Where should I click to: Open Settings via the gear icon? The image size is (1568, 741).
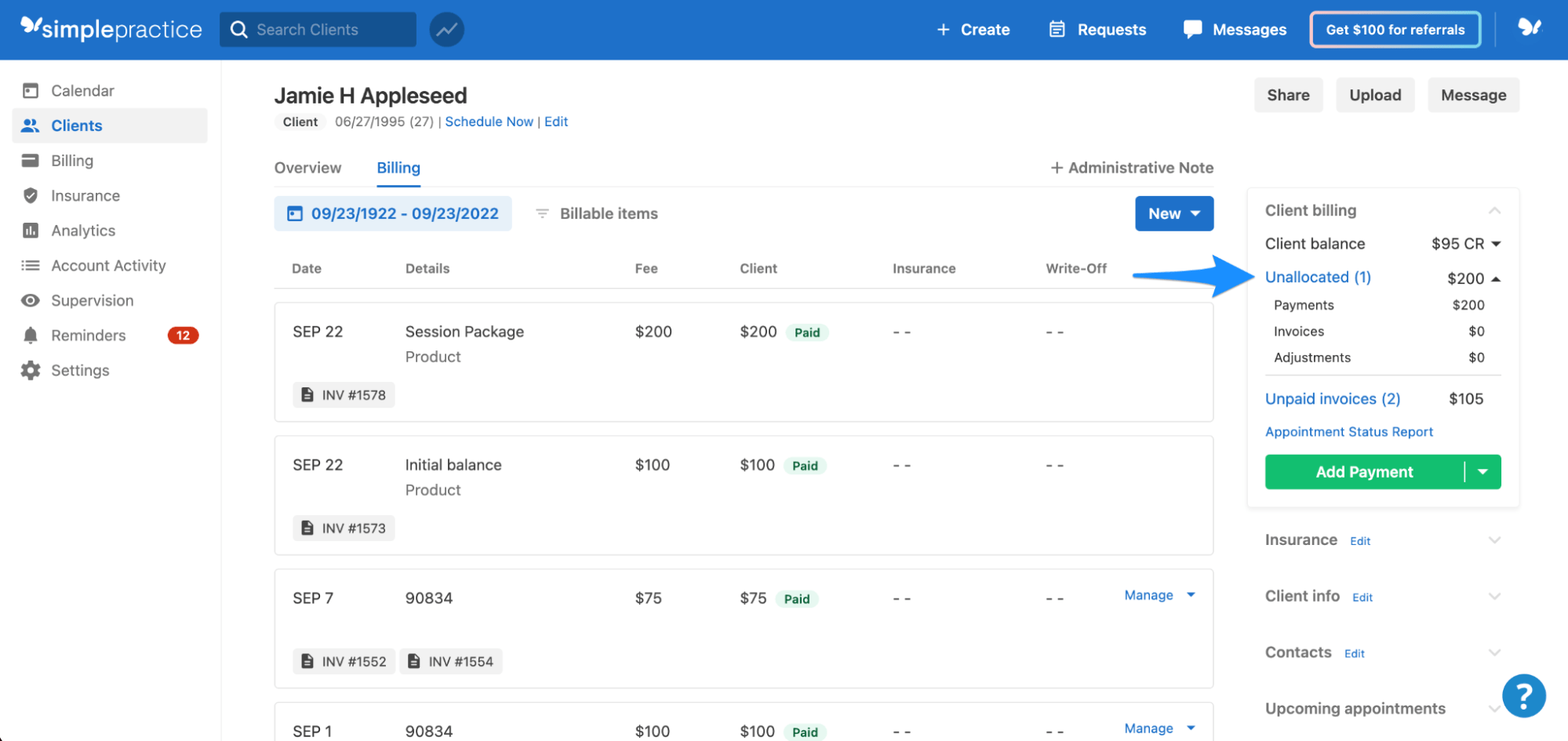pyautogui.click(x=30, y=370)
